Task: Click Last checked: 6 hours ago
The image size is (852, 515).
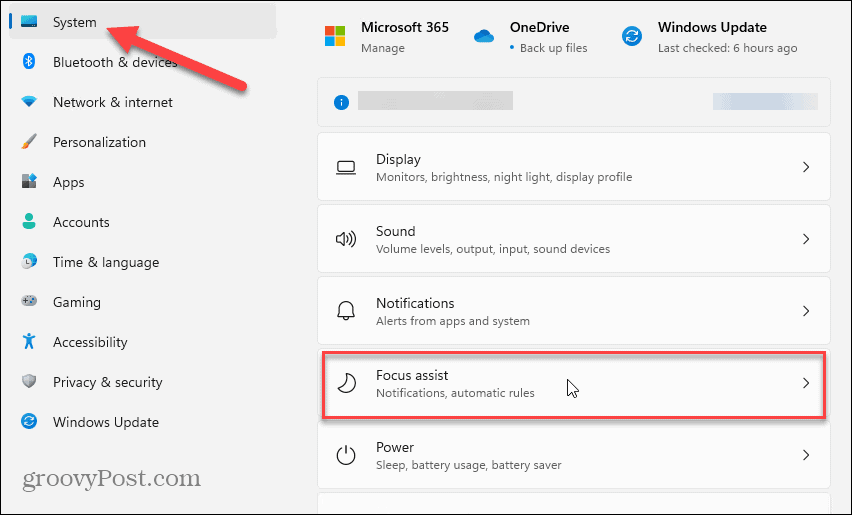Action: tap(728, 48)
